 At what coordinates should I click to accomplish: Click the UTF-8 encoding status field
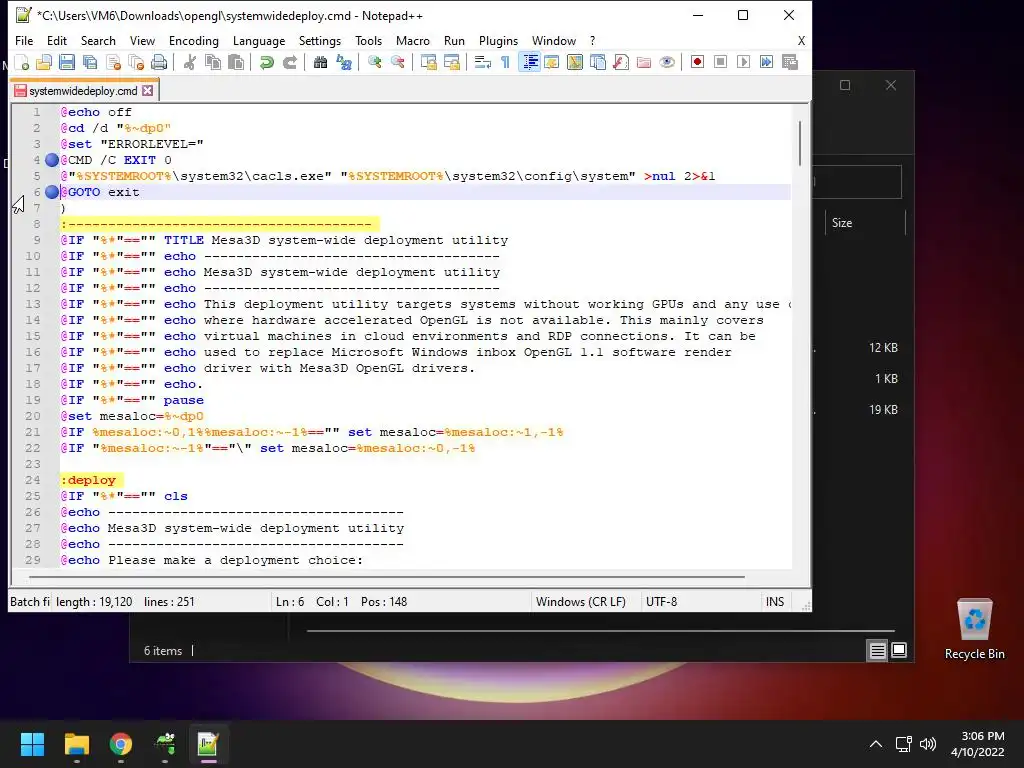tap(662, 601)
